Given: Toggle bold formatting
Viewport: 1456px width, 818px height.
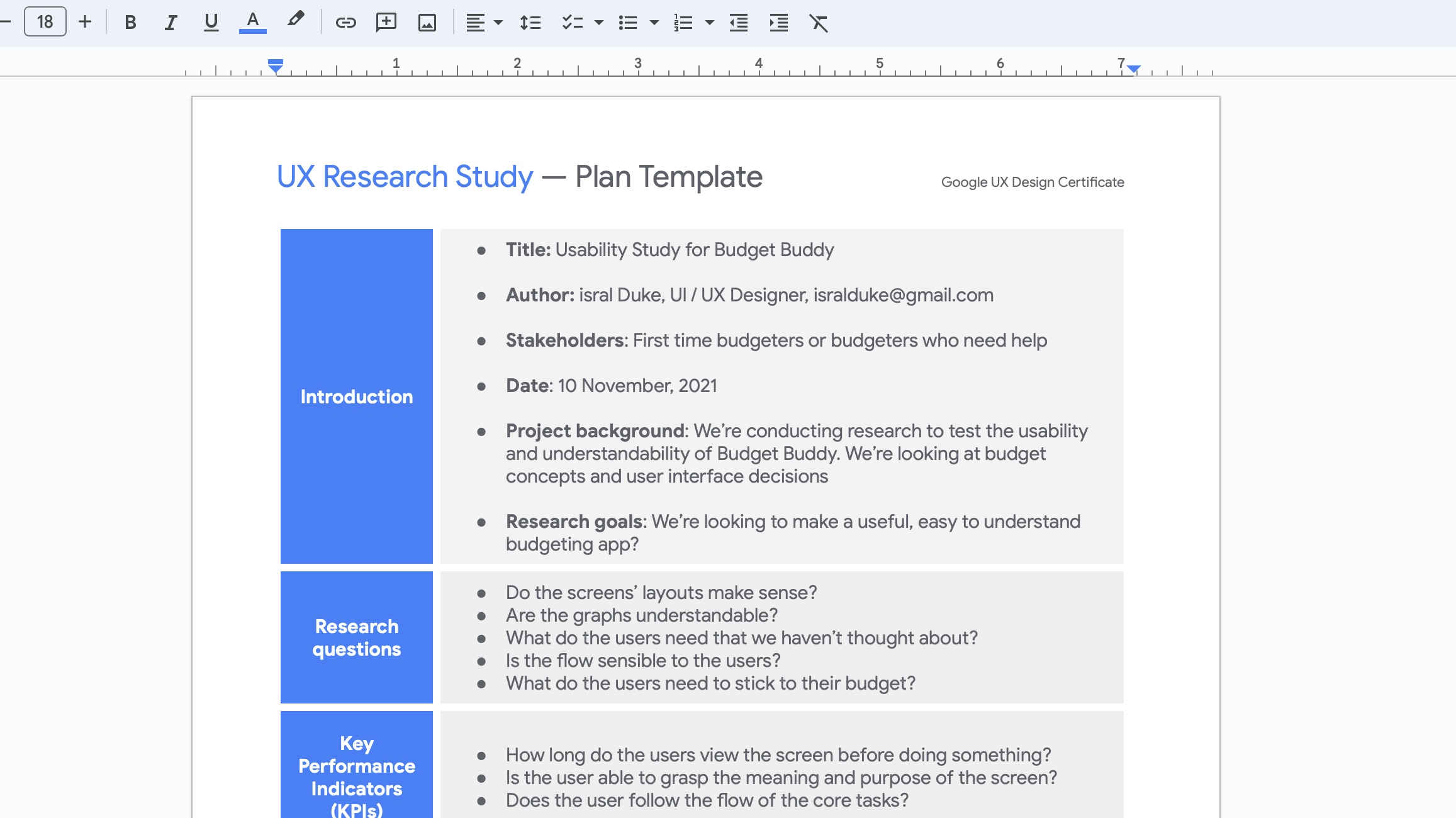Looking at the screenshot, I should (x=130, y=23).
